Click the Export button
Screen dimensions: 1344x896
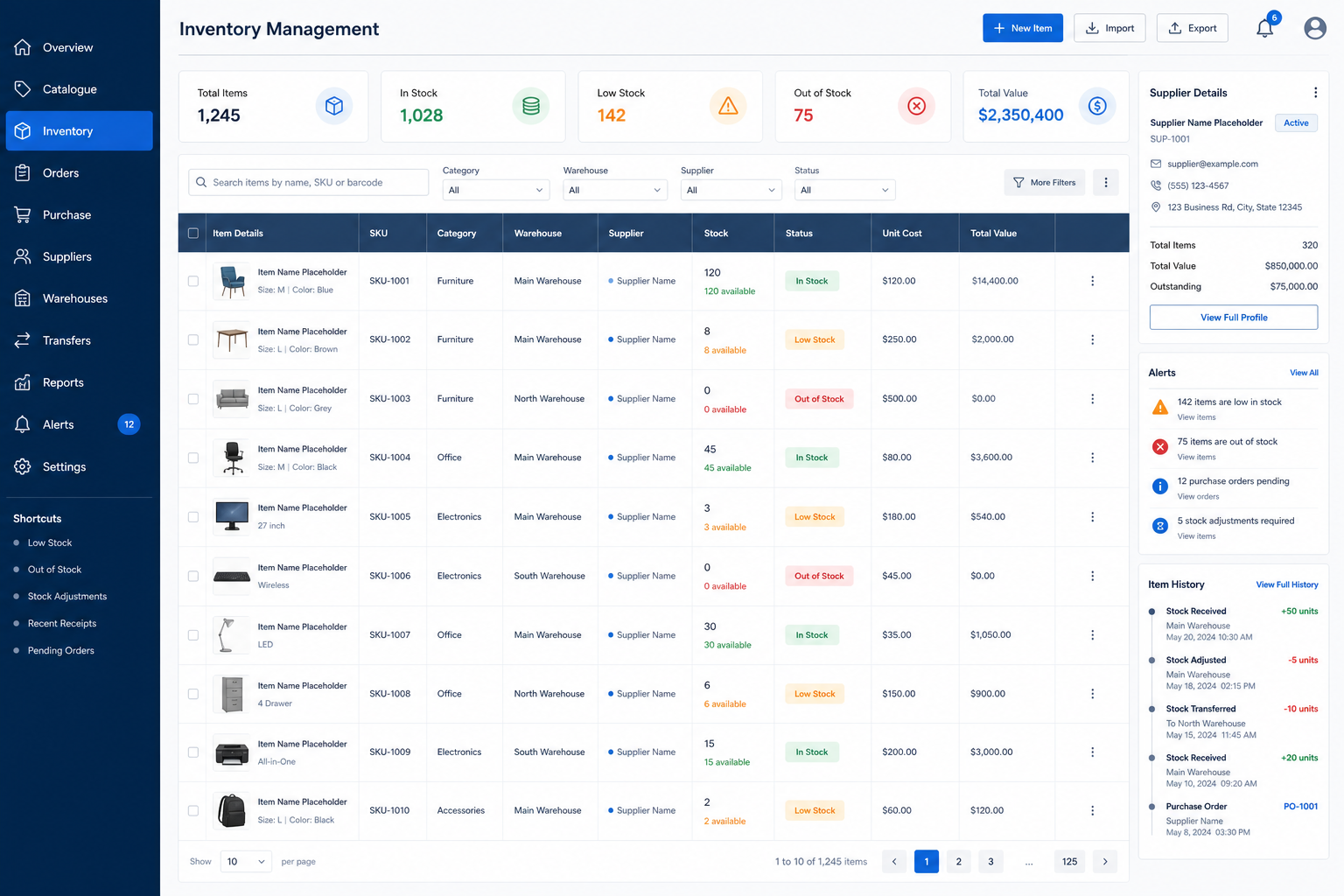click(1193, 28)
